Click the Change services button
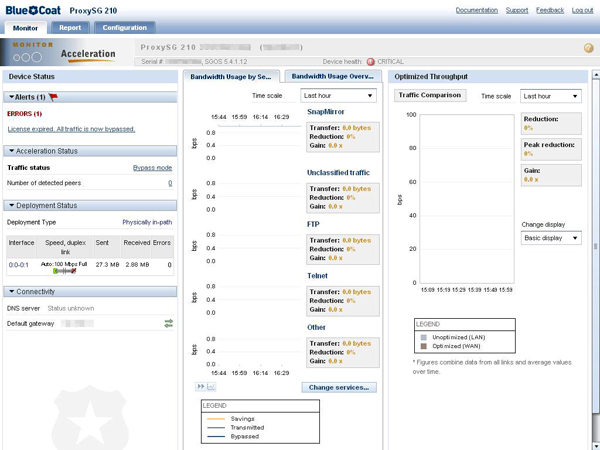 coord(339,387)
